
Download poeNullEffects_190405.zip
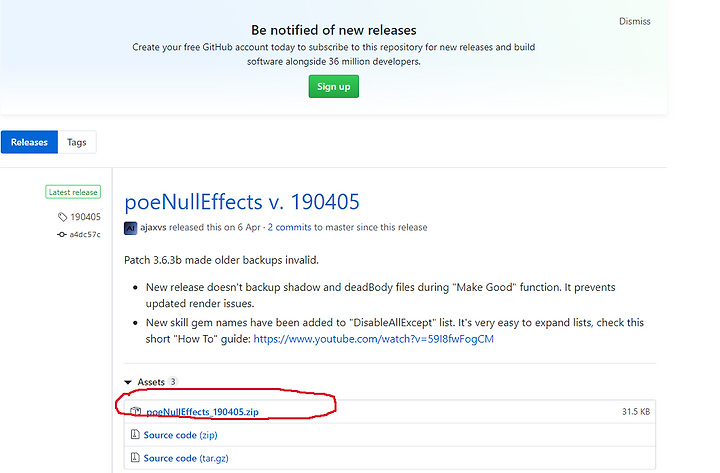point(202,412)
